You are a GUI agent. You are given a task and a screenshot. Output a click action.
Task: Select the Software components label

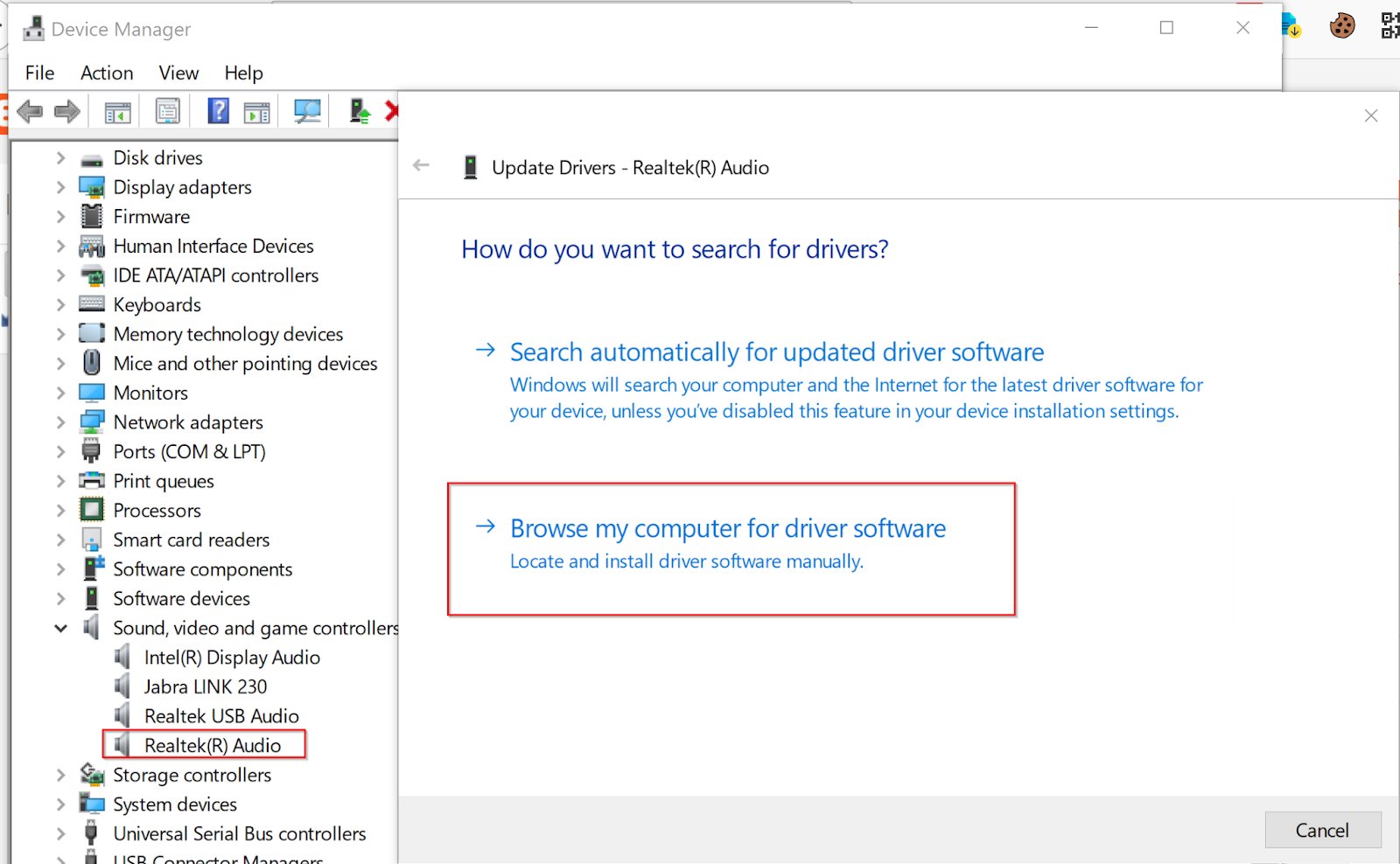click(x=203, y=569)
